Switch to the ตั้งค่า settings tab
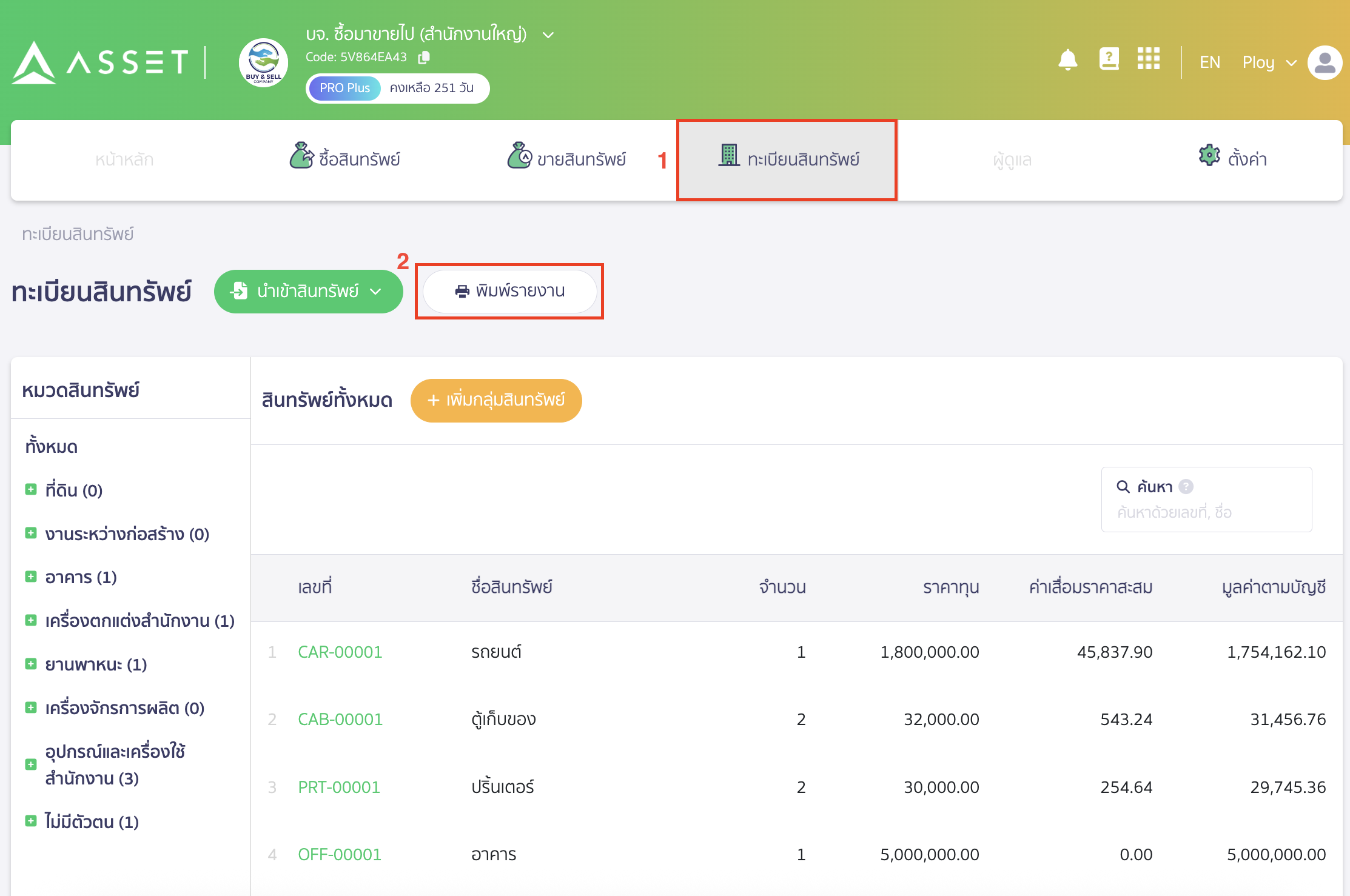 (1232, 159)
